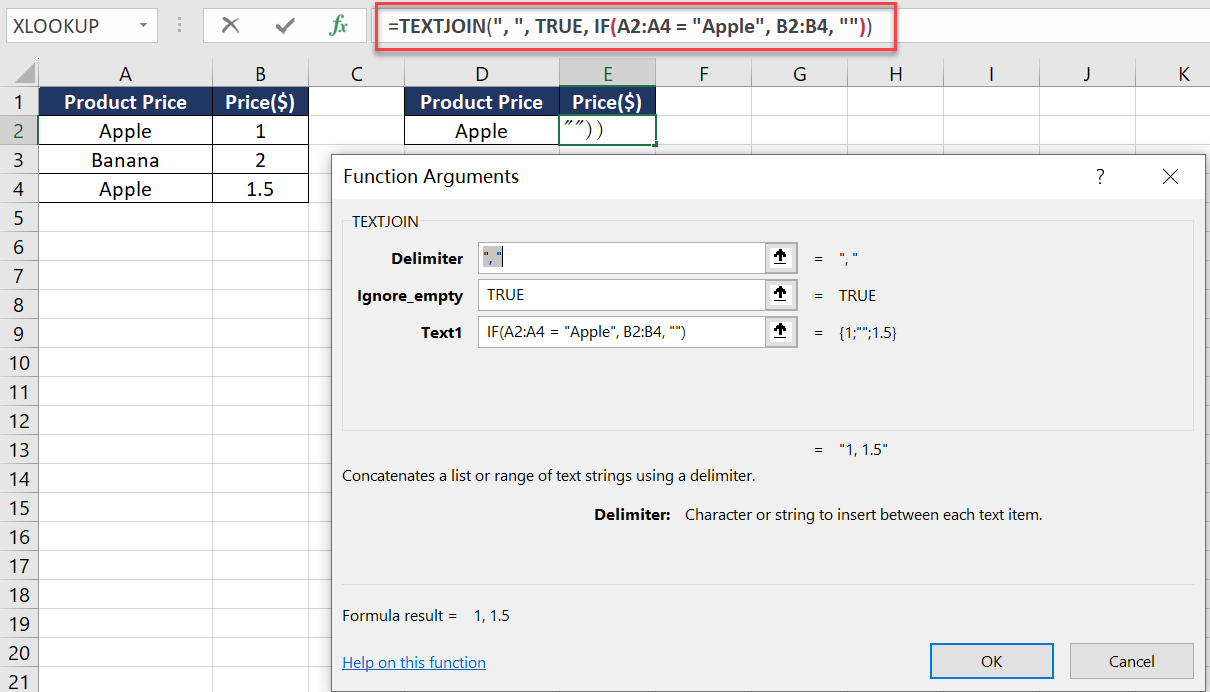Cancel formula entry with the X icon
This screenshot has height=692, width=1210.
coord(230,26)
